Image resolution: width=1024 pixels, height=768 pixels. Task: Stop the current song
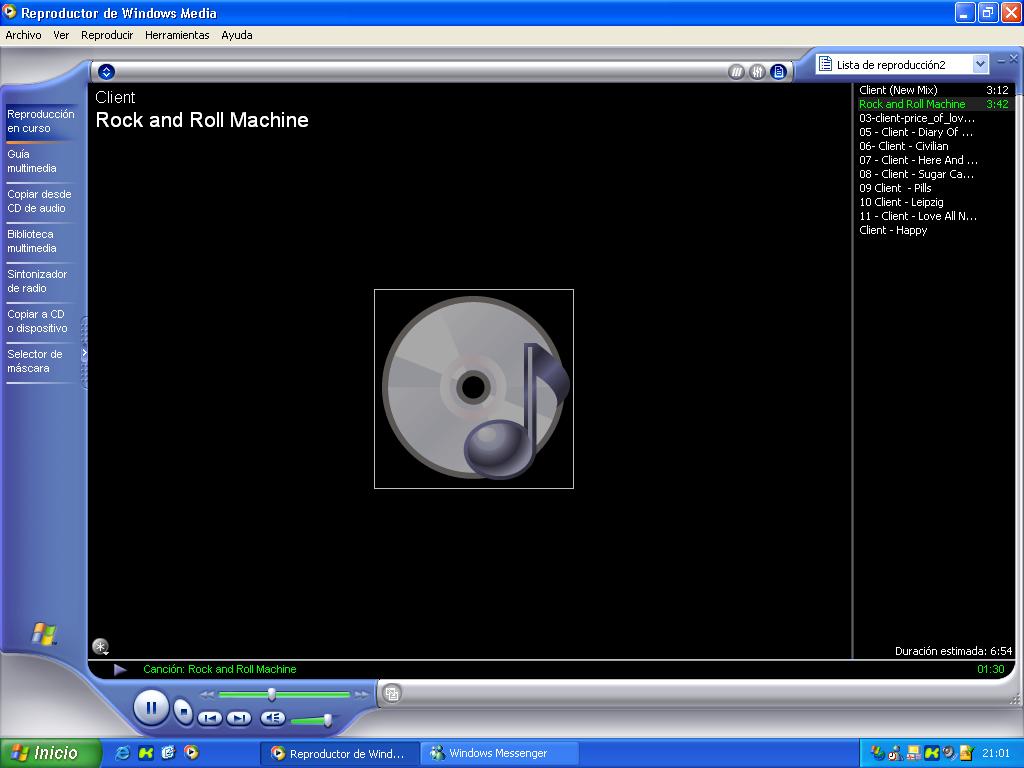tap(184, 711)
